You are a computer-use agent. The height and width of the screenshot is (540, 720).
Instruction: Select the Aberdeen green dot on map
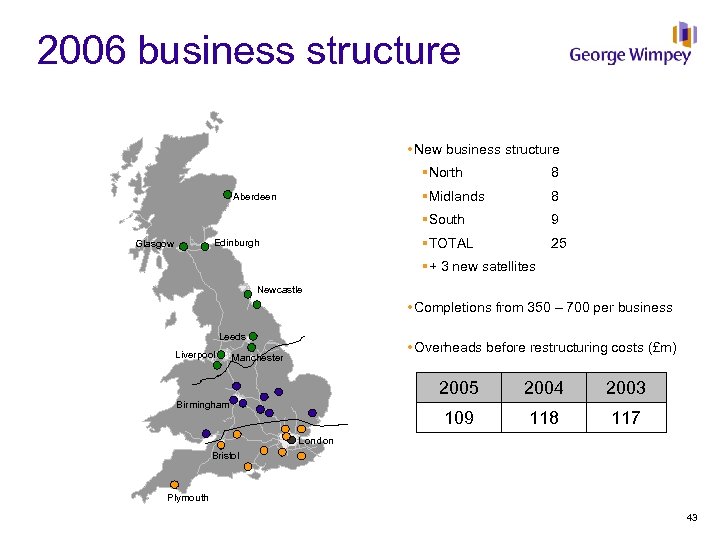[x=227, y=195]
